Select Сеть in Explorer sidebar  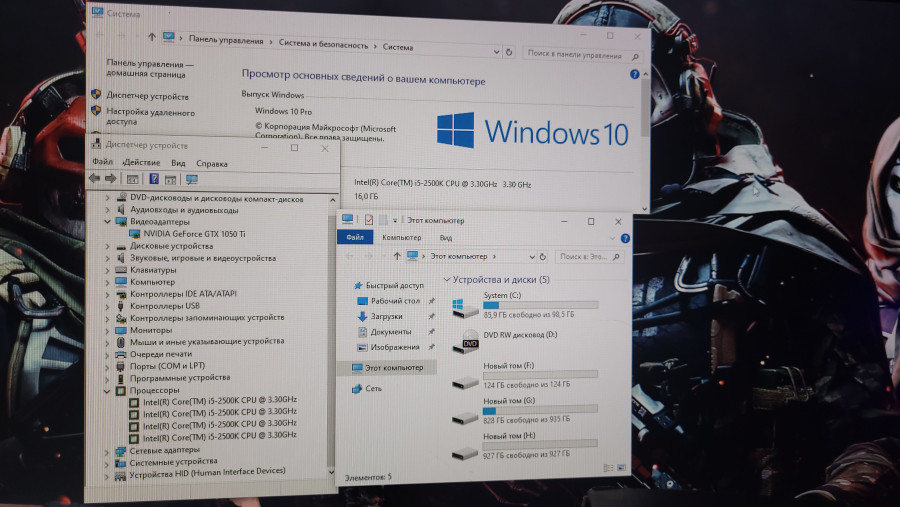pyautogui.click(x=367, y=389)
